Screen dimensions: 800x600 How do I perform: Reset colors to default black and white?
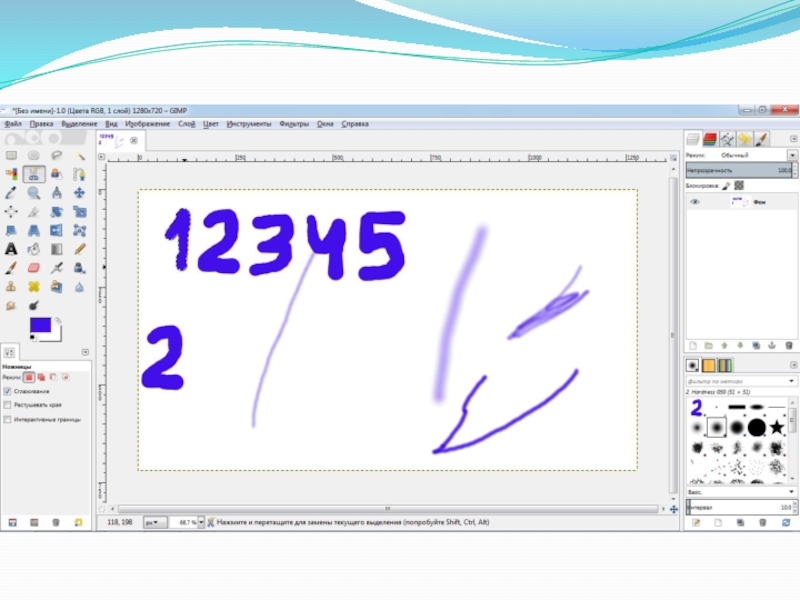click(32, 338)
